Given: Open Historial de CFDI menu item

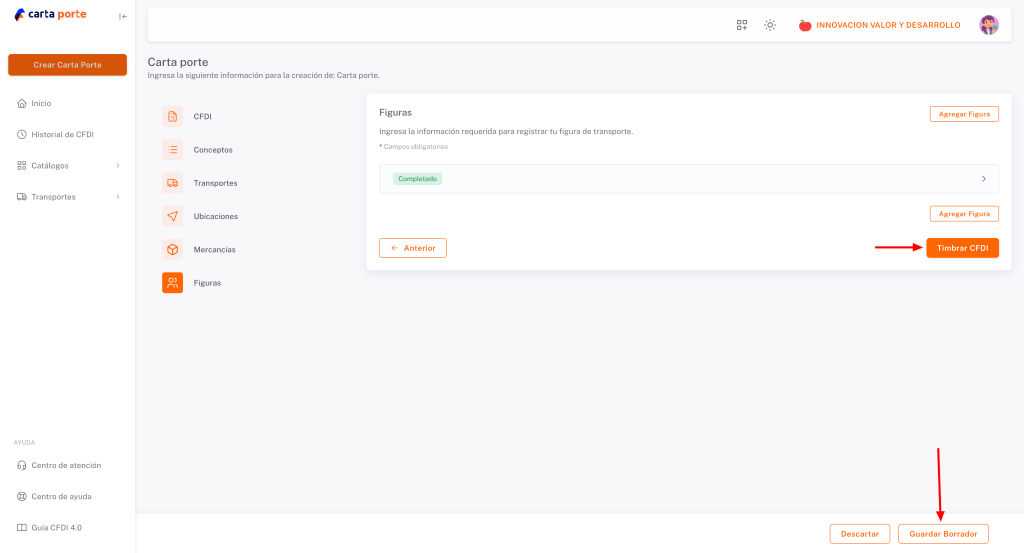Looking at the screenshot, I should [63, 134].
